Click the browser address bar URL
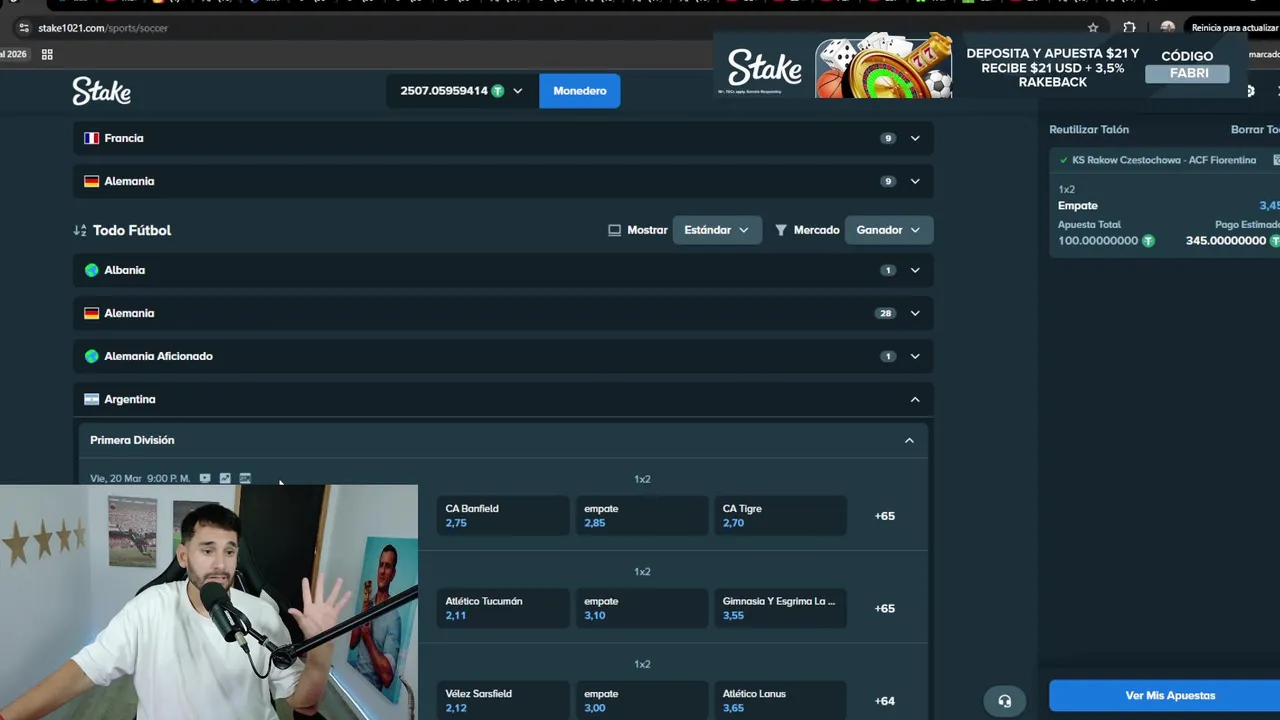The height and width of the screenshot is (720, 1280). (103, 28)
